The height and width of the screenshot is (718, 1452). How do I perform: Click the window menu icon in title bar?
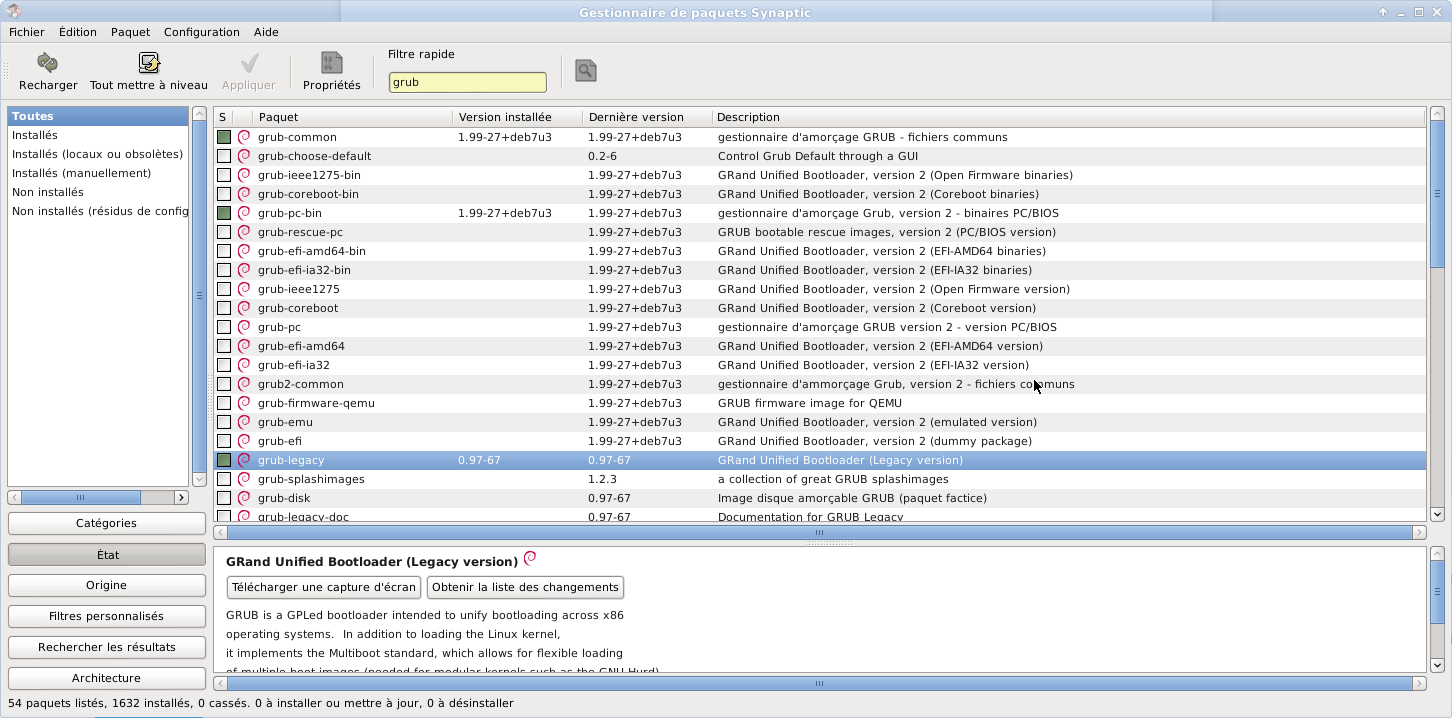pyautogui.click(x=12, y=12)
